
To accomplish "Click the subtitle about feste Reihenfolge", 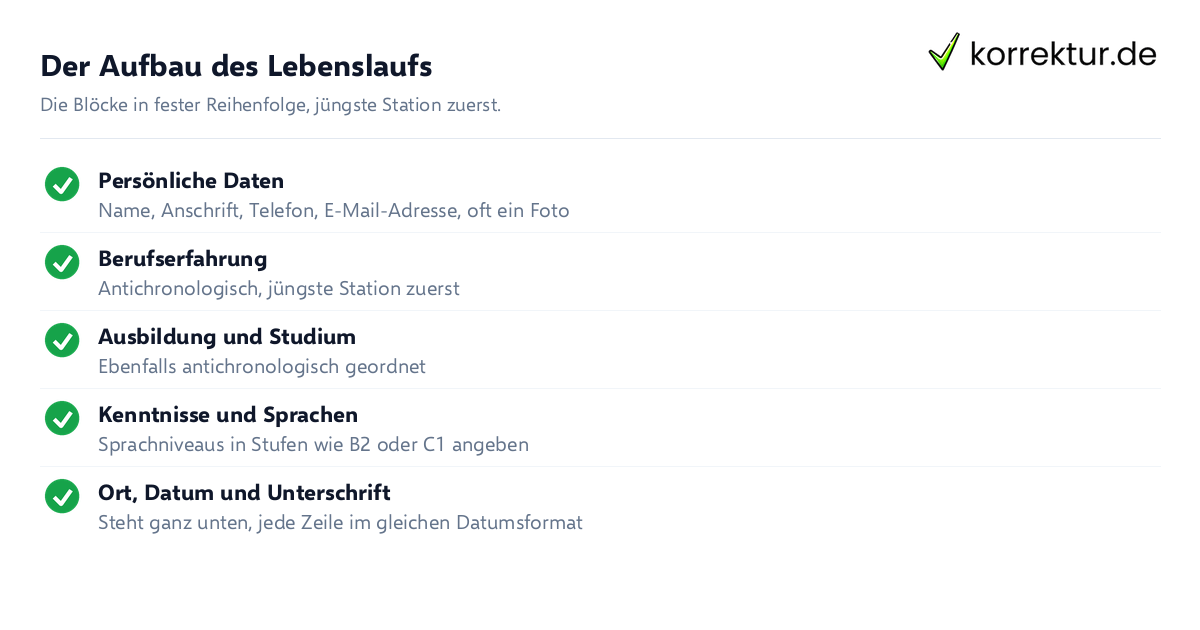I will (x=270, y=105).
